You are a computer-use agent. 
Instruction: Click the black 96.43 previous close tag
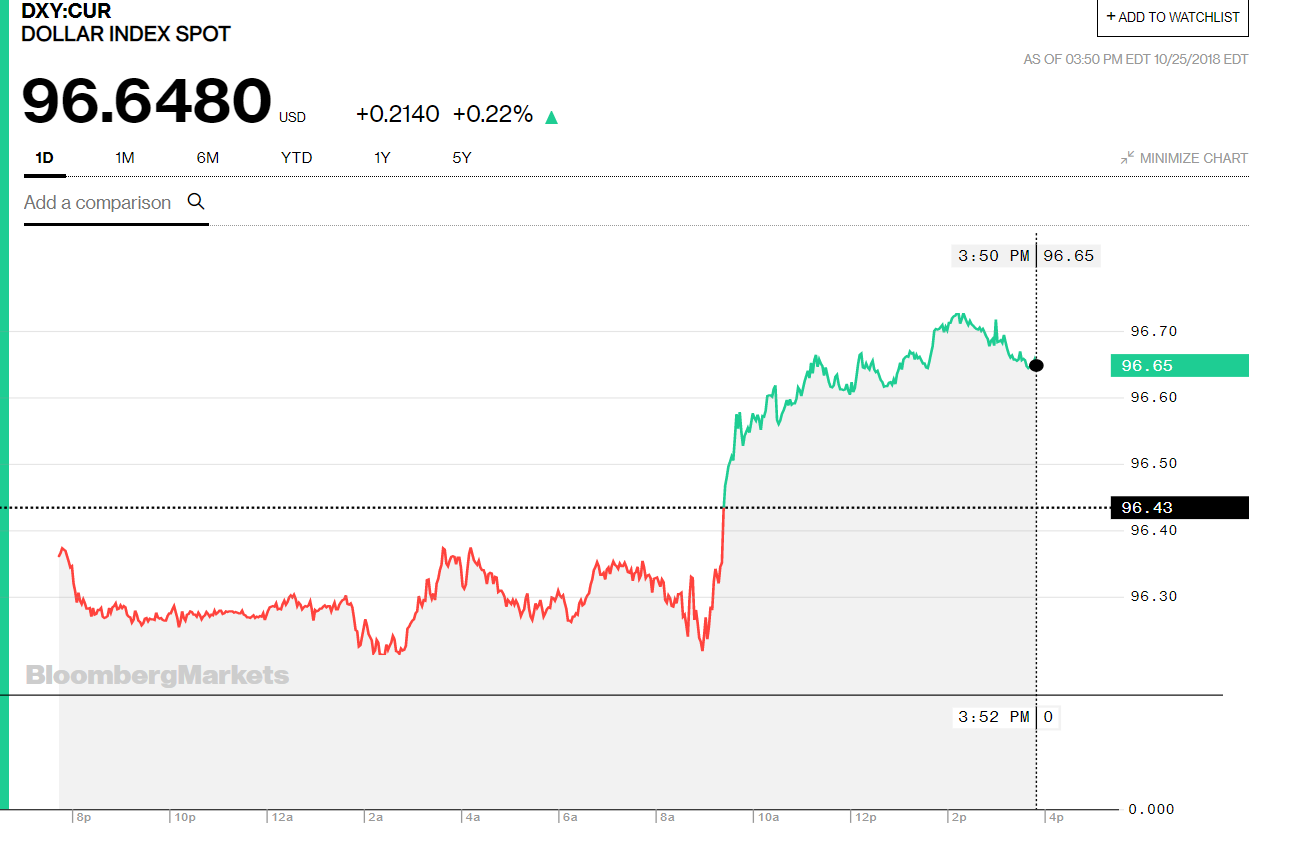(1179, 507)
